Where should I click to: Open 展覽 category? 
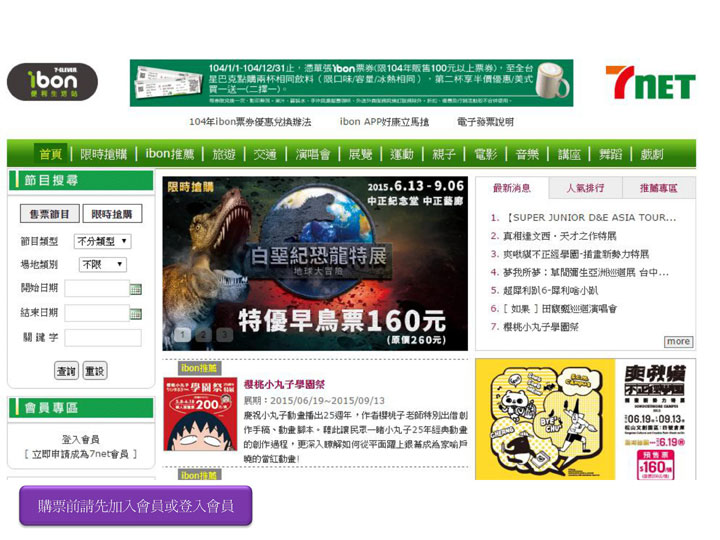[360, 154]
